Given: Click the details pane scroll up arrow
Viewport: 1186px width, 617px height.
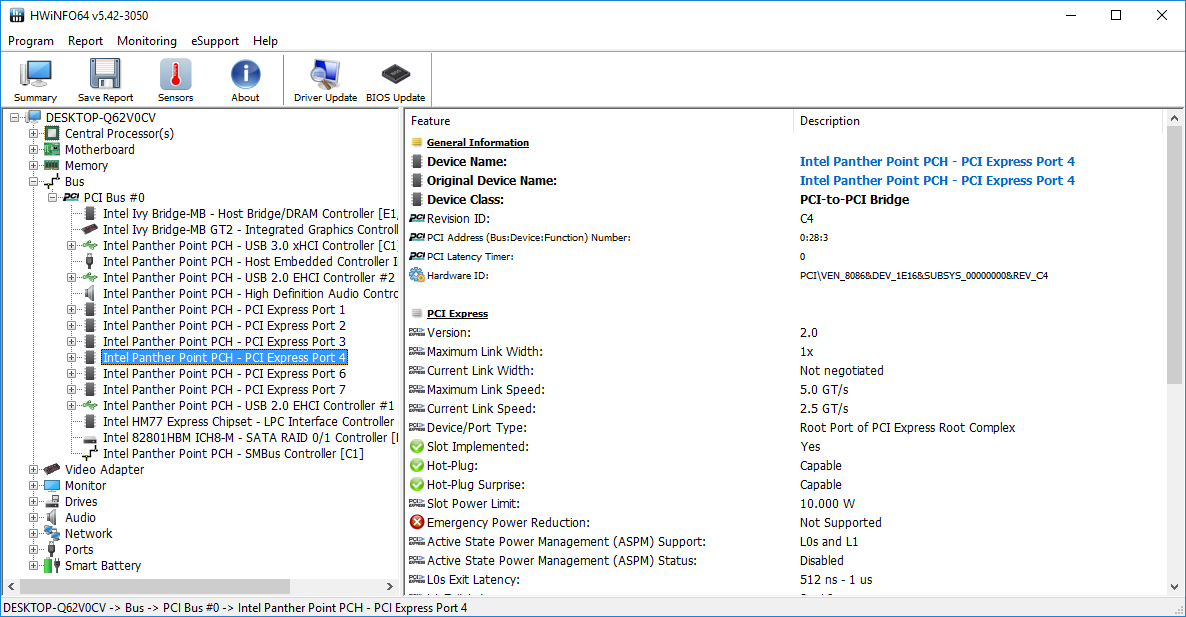Looking at the screenshot, I should click(1174, 118).
